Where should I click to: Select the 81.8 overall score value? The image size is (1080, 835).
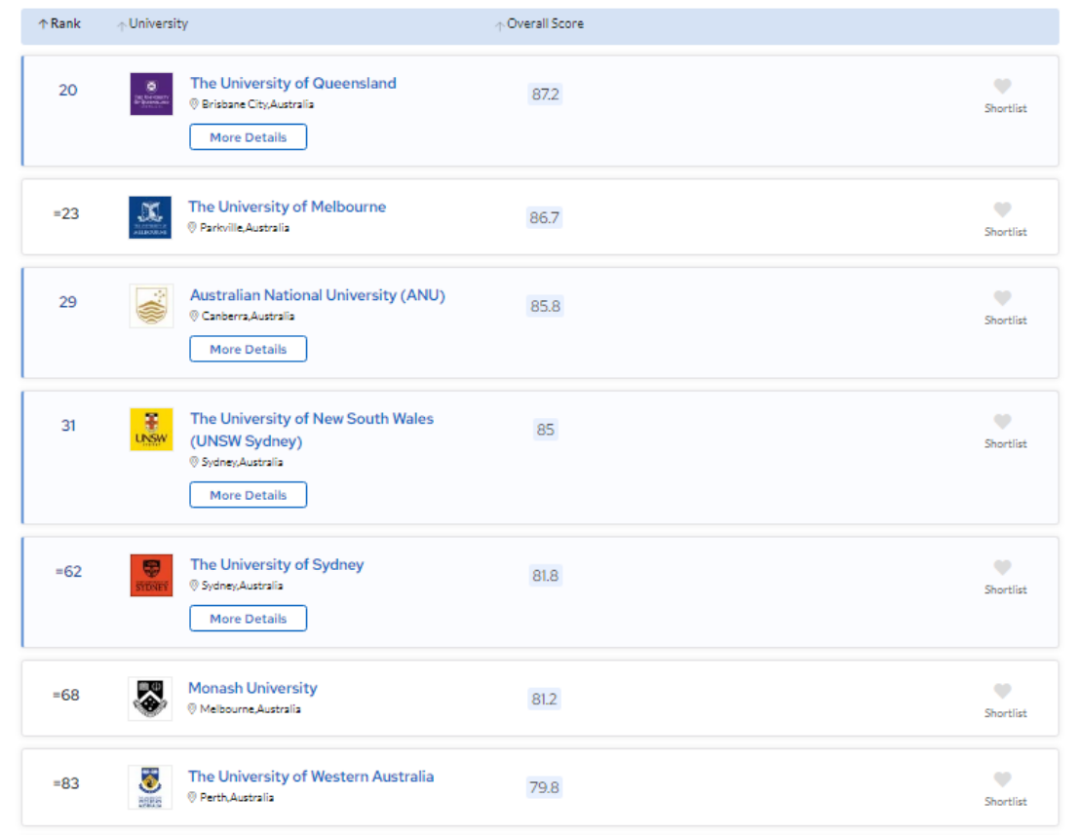pyautogui.click(x=546, y=575)
